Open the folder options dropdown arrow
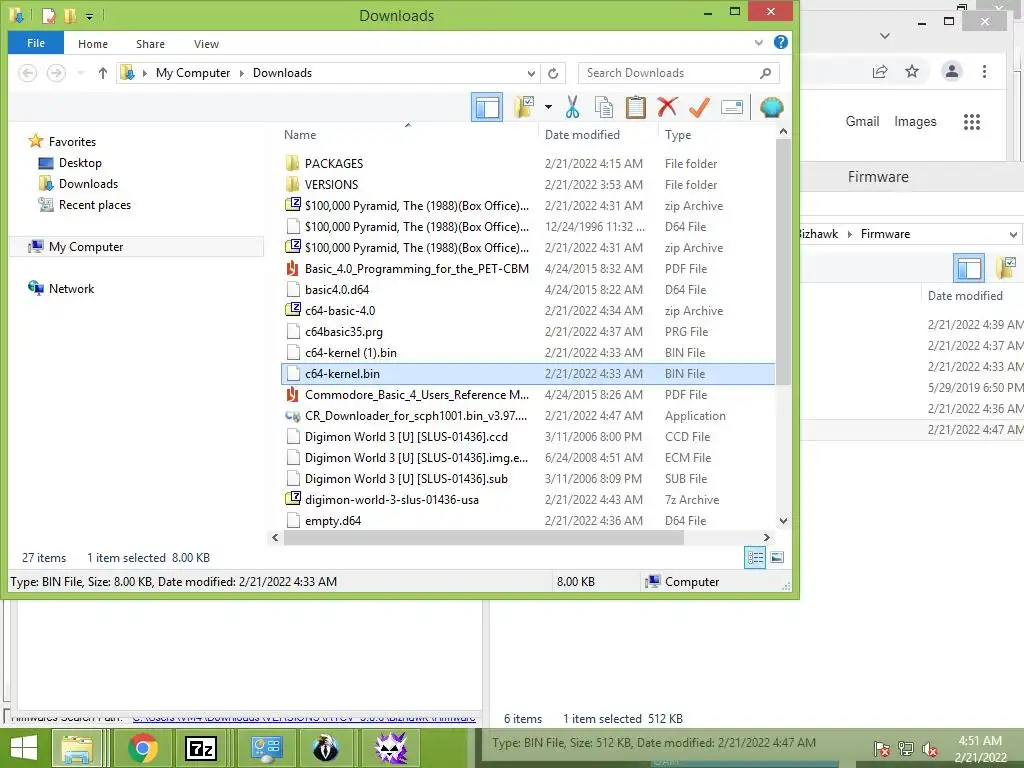Viewport: 1024px width, 768px height. [548, 107]
